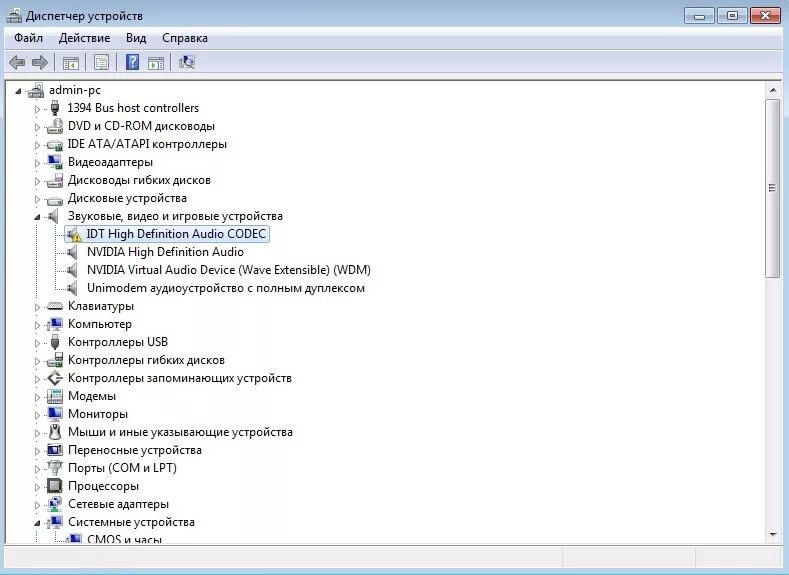Image resolution: width=789 pixels, height=575 pixels.
Task: Click the NVIDIA High Definition Audio icon
Action: tap(72, 252)
